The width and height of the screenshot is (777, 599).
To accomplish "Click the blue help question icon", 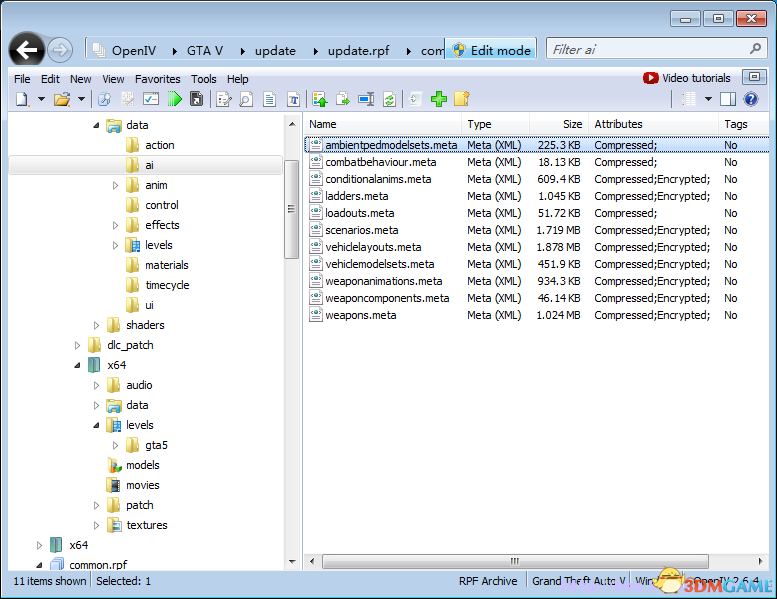I will [x=751, y=99].
